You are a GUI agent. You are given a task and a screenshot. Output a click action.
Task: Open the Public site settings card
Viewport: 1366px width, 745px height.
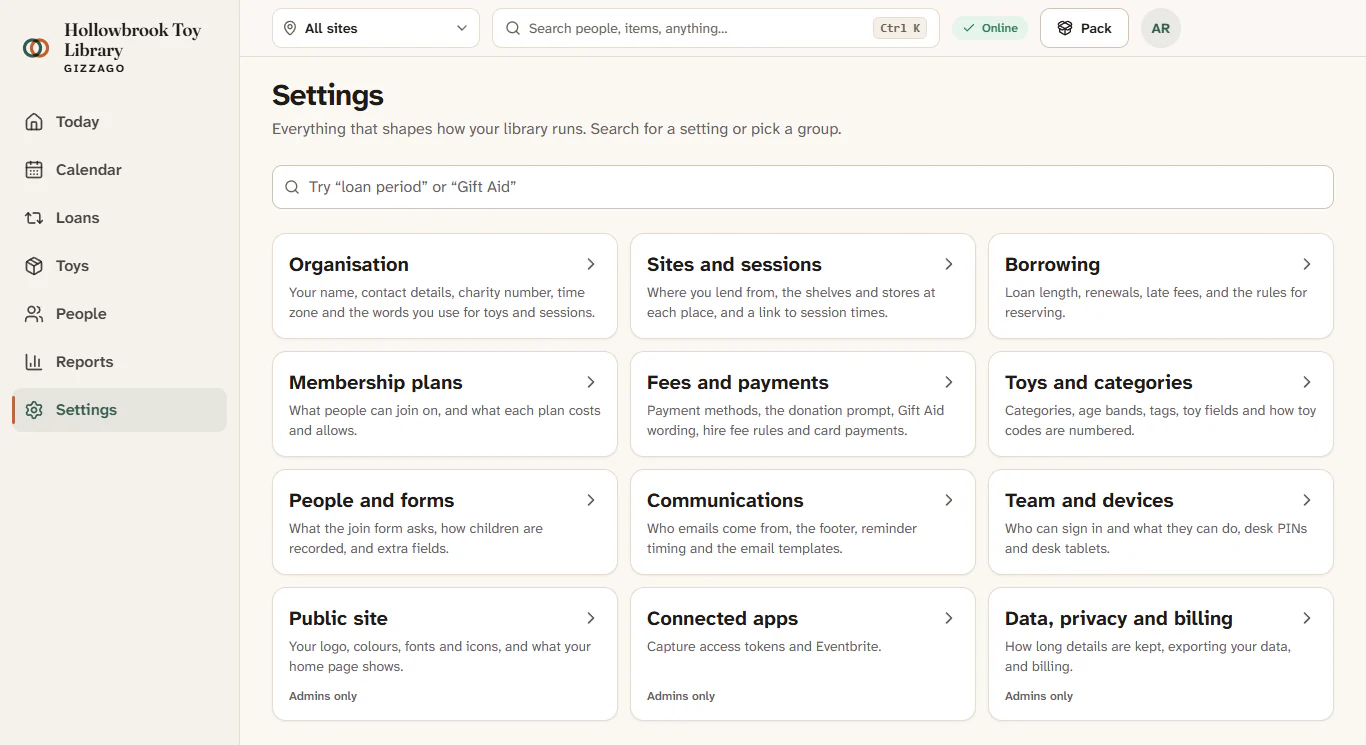(x=445, y=654)
